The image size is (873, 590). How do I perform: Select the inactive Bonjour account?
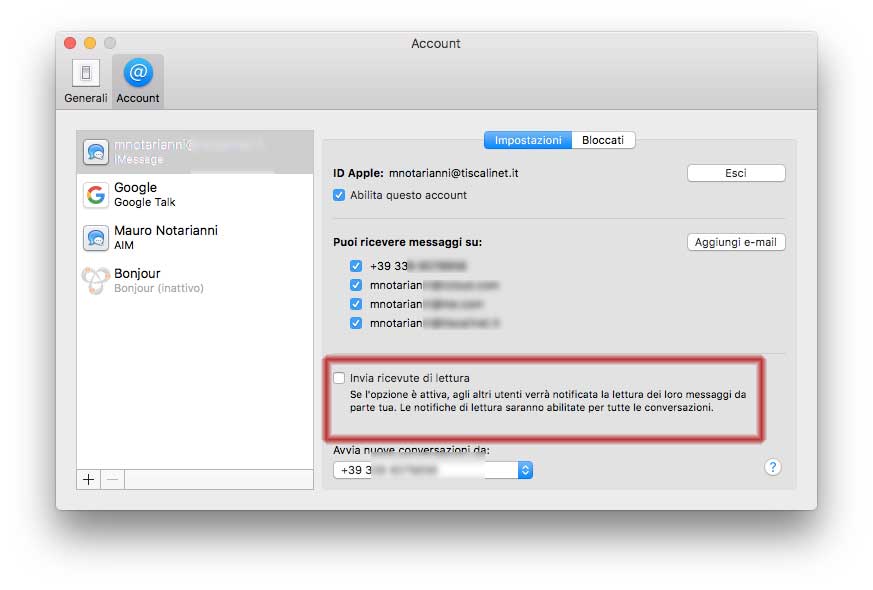195,281
